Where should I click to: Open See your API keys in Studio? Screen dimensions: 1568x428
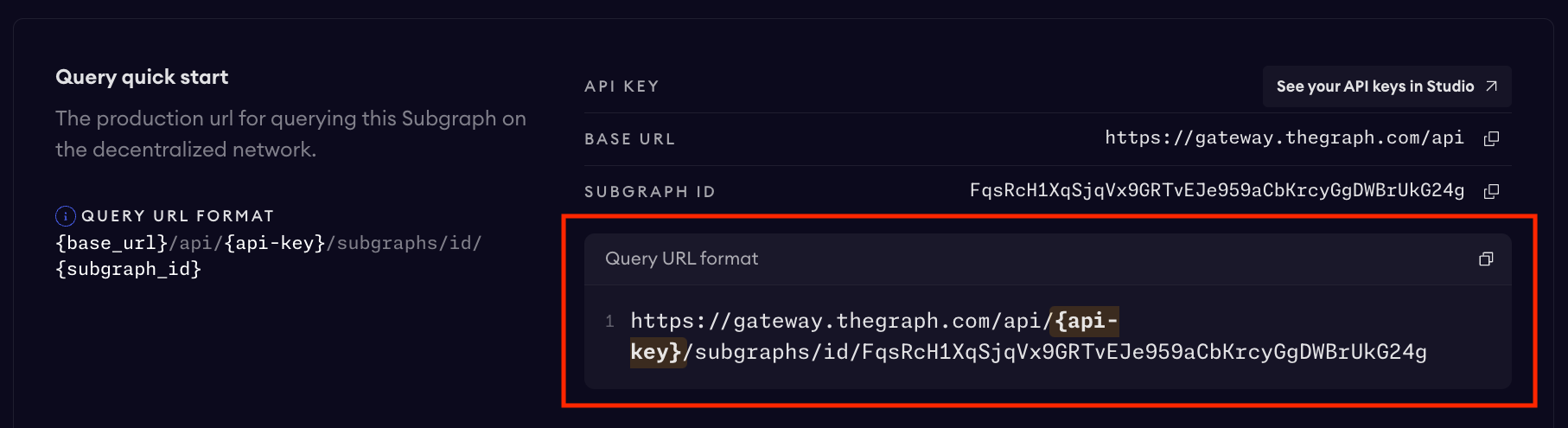tap(1374, 86)
